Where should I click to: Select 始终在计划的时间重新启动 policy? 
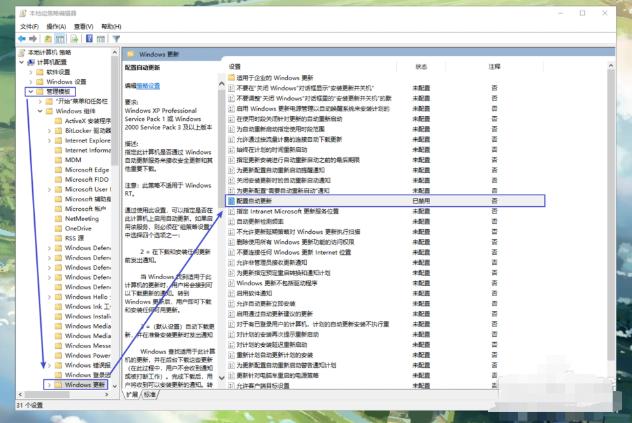click(272, 150)
